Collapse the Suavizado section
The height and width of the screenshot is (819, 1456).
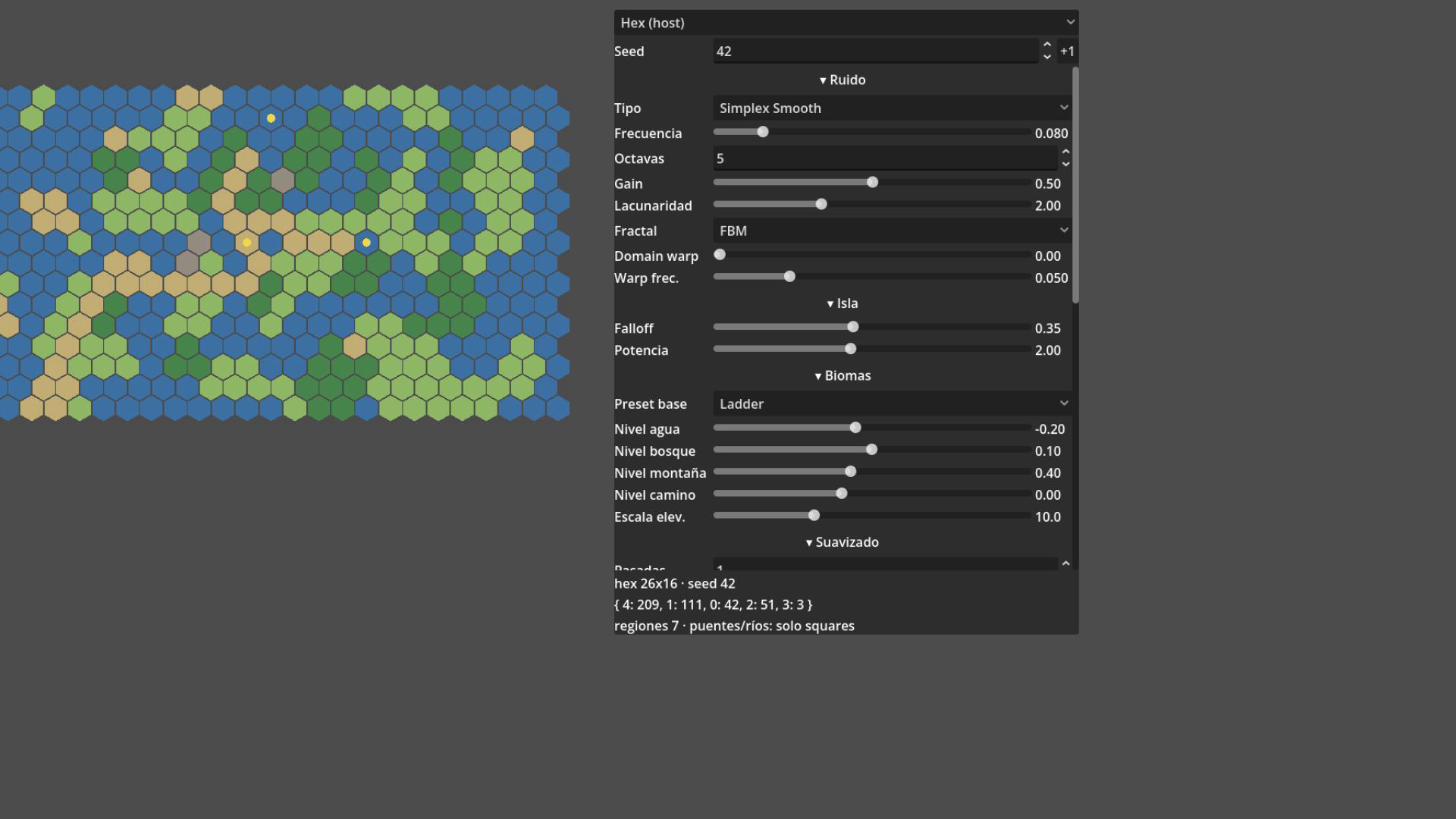[843, 542]
